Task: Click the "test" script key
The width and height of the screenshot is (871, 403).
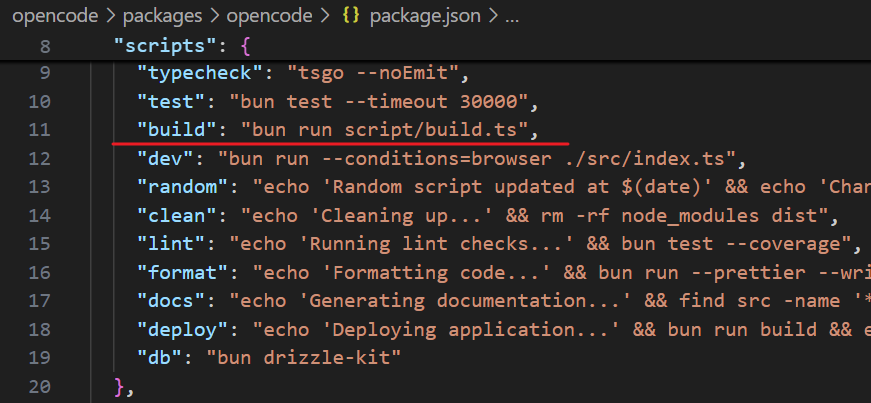Action: coord(172,101)
